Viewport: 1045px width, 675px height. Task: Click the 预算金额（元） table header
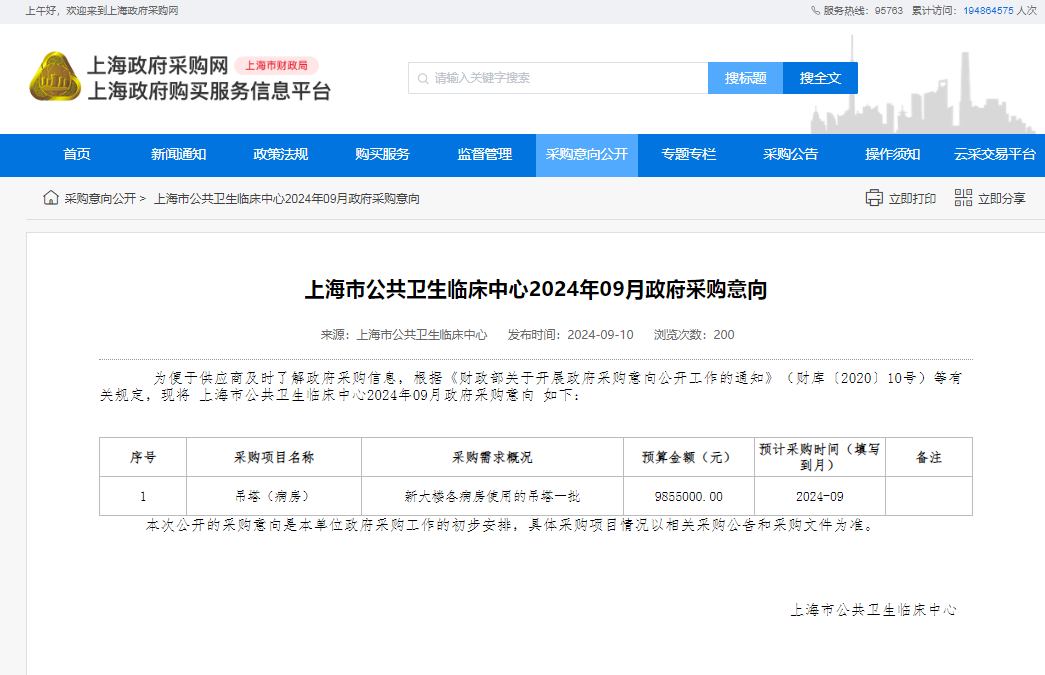[x=689, y=457]
